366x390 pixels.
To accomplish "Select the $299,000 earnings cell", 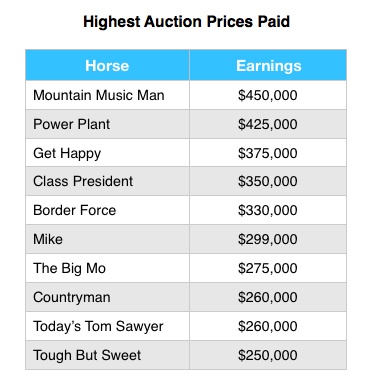I will [x=268, y=239].
